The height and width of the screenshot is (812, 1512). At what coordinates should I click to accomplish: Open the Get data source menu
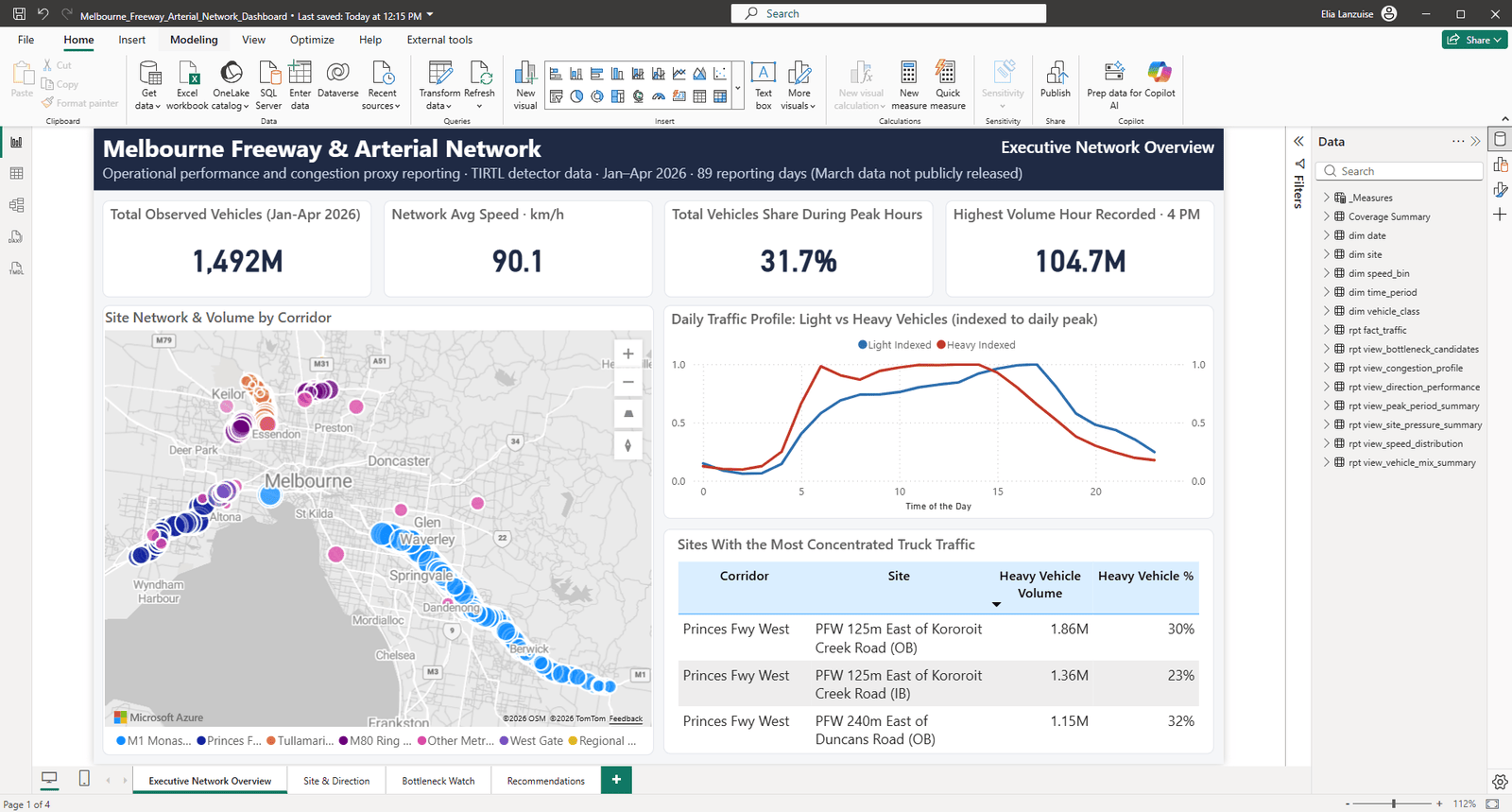149,85
